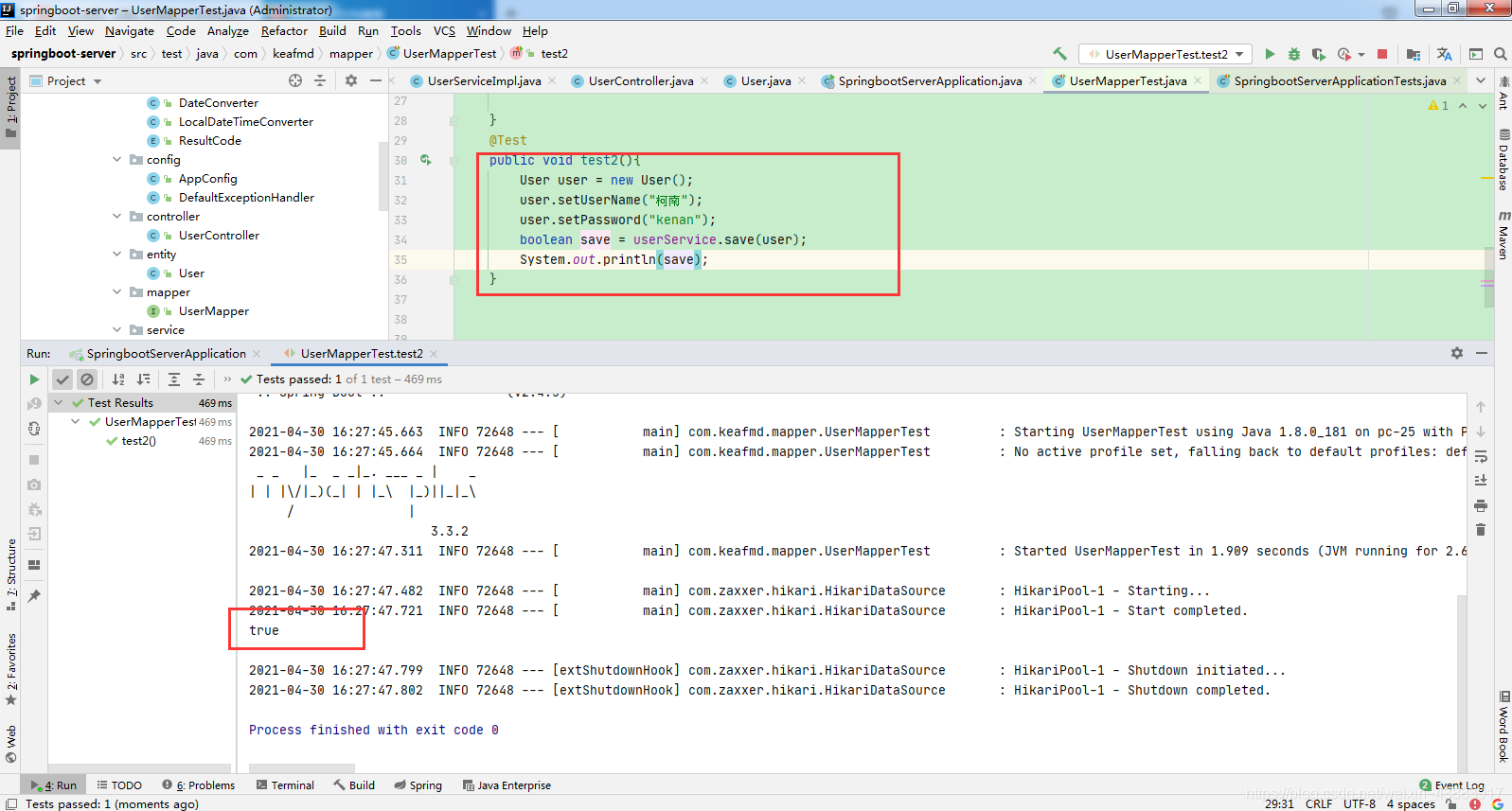The height and width of the screenshot is (811, 1512).
Task: Collapse the Test Results node
Action: point(58,403)
